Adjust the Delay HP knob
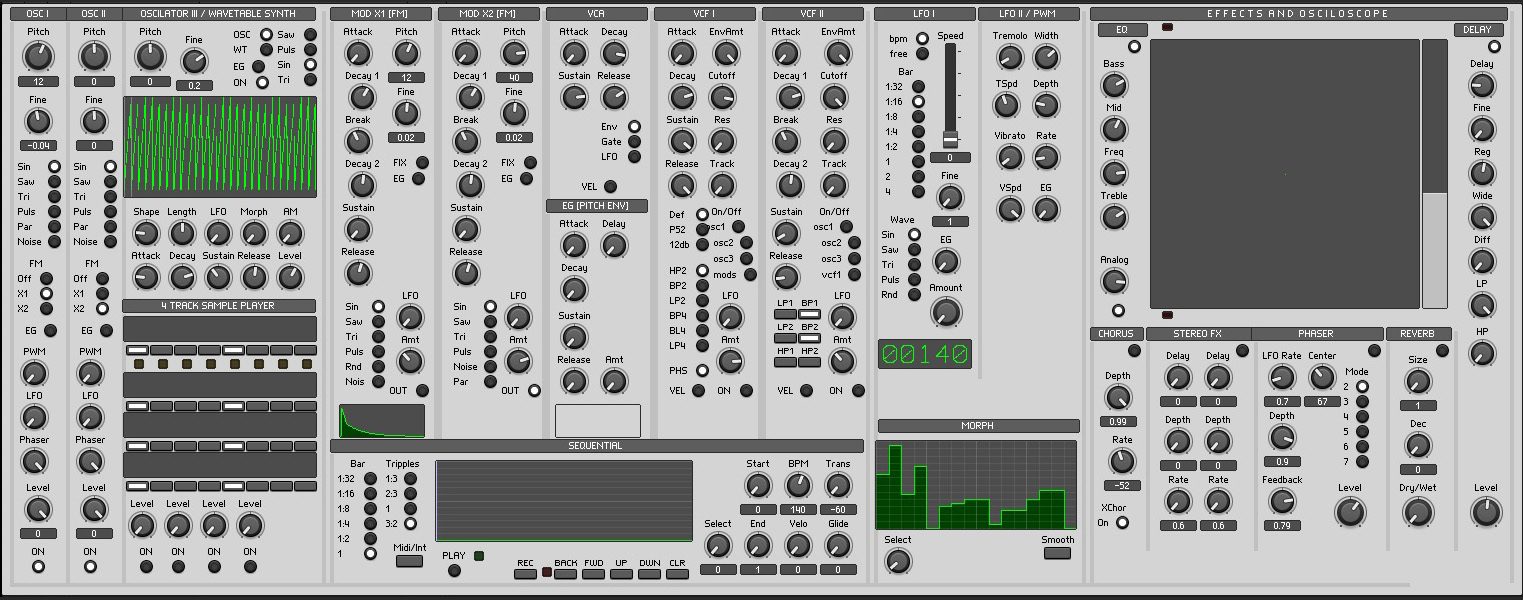Image resolution: width=1523 pixels, height=600 pixels. (1482, 353)
